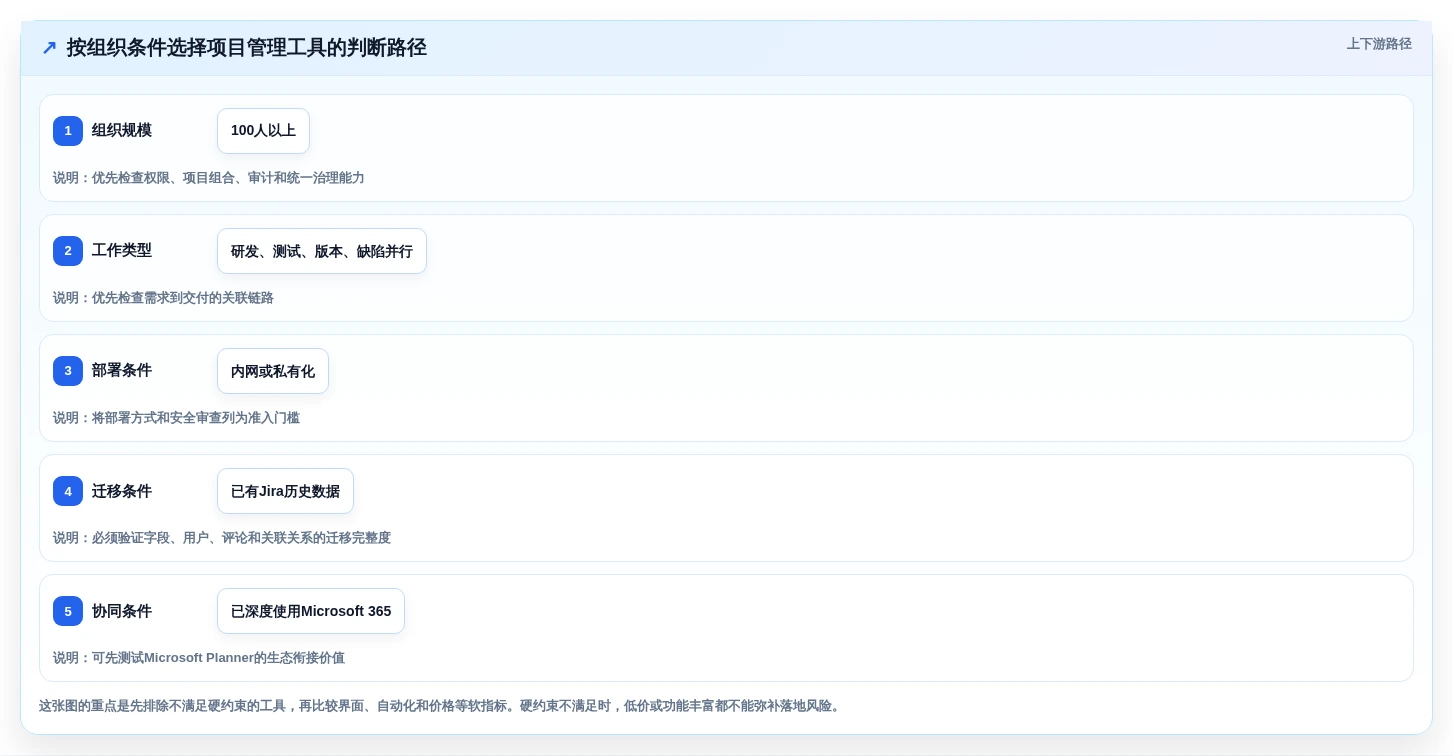Select the 已深度使用Microsoft 365 chip
1453x756 pixels.
tap(311, 611)
